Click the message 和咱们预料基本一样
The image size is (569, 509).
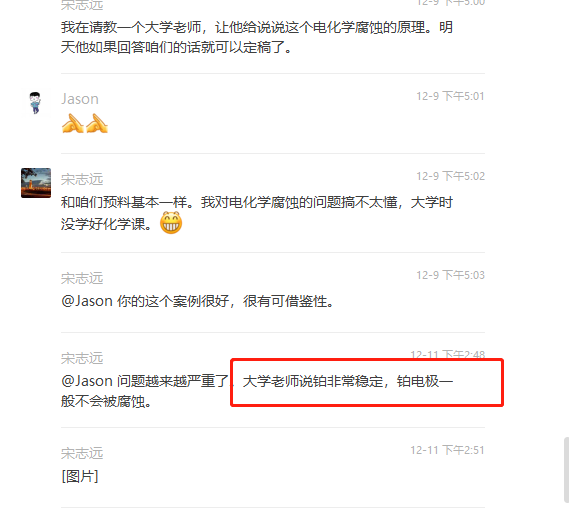pos(257,213)
